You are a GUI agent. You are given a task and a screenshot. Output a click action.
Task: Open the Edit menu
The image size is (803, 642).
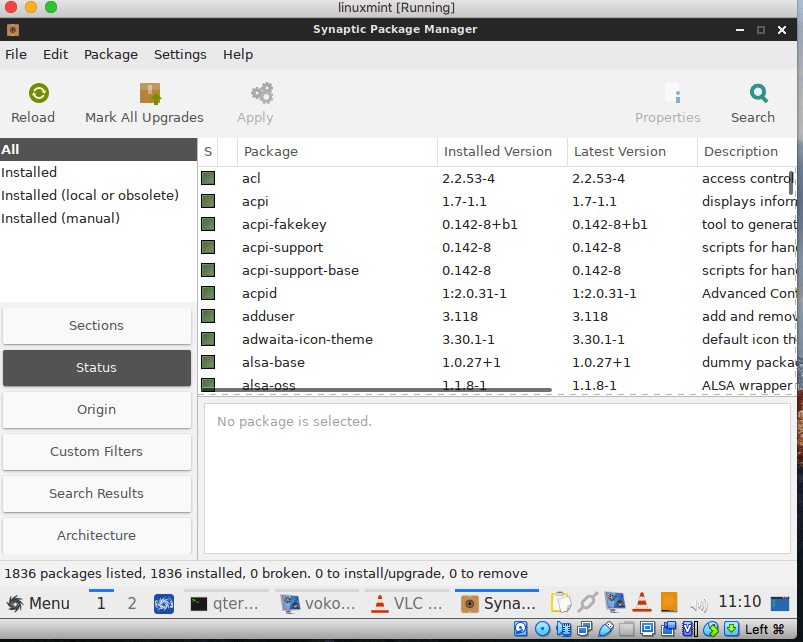55,54
